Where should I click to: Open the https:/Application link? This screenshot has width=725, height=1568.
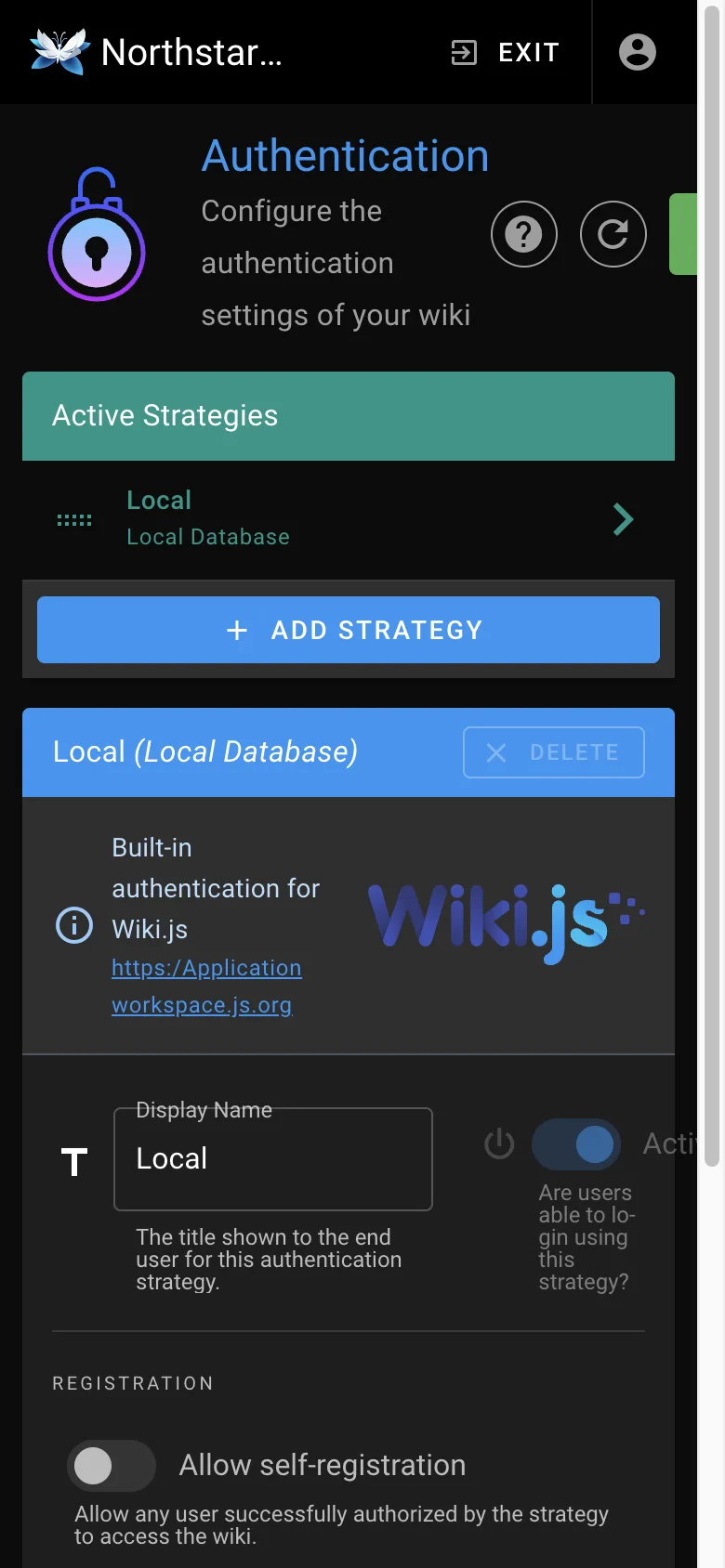(206, 968)
